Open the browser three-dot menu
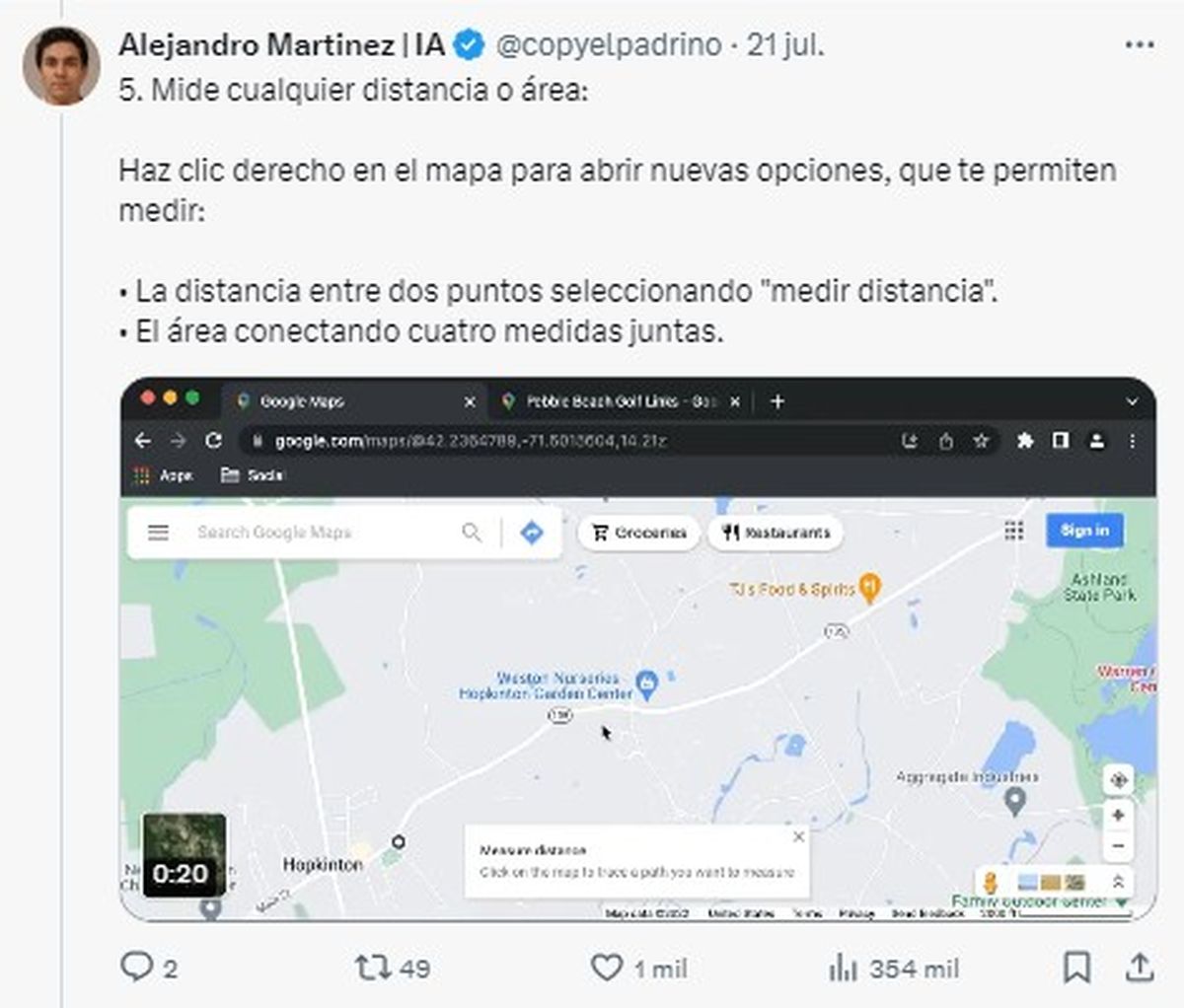The image size is (1184, 1008). coord(1131,442)
